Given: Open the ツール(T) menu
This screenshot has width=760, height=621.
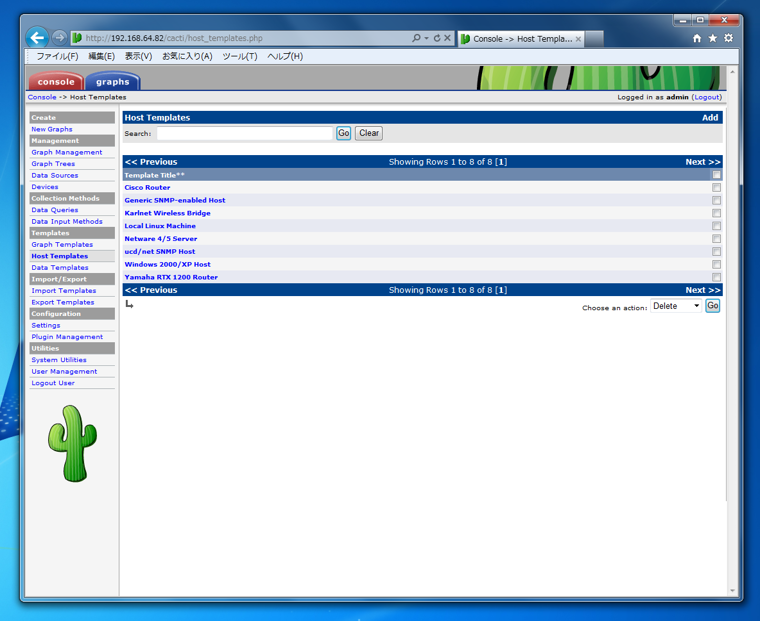Looking at the screenshot, I should 239,56.
